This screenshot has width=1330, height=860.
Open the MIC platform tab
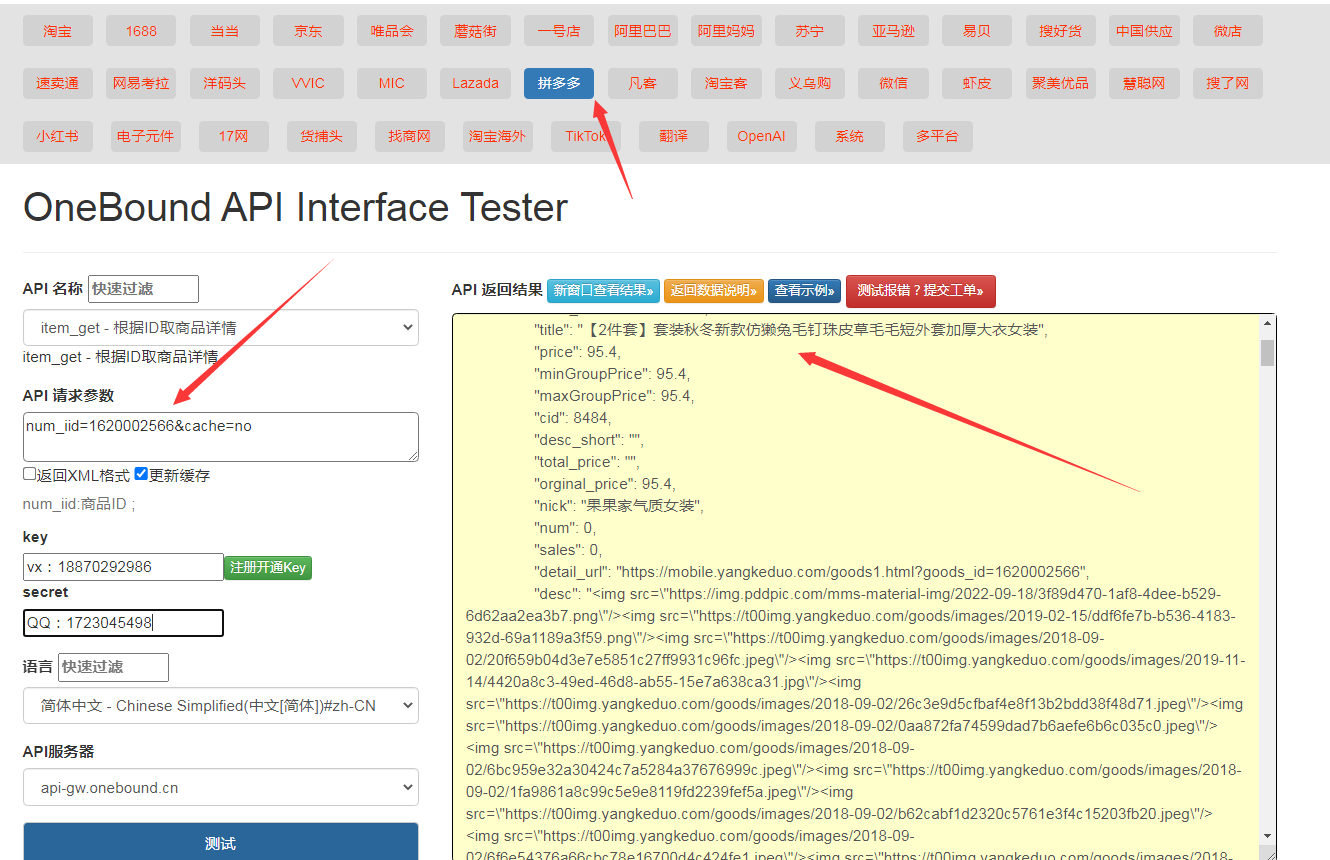(391, 83)
